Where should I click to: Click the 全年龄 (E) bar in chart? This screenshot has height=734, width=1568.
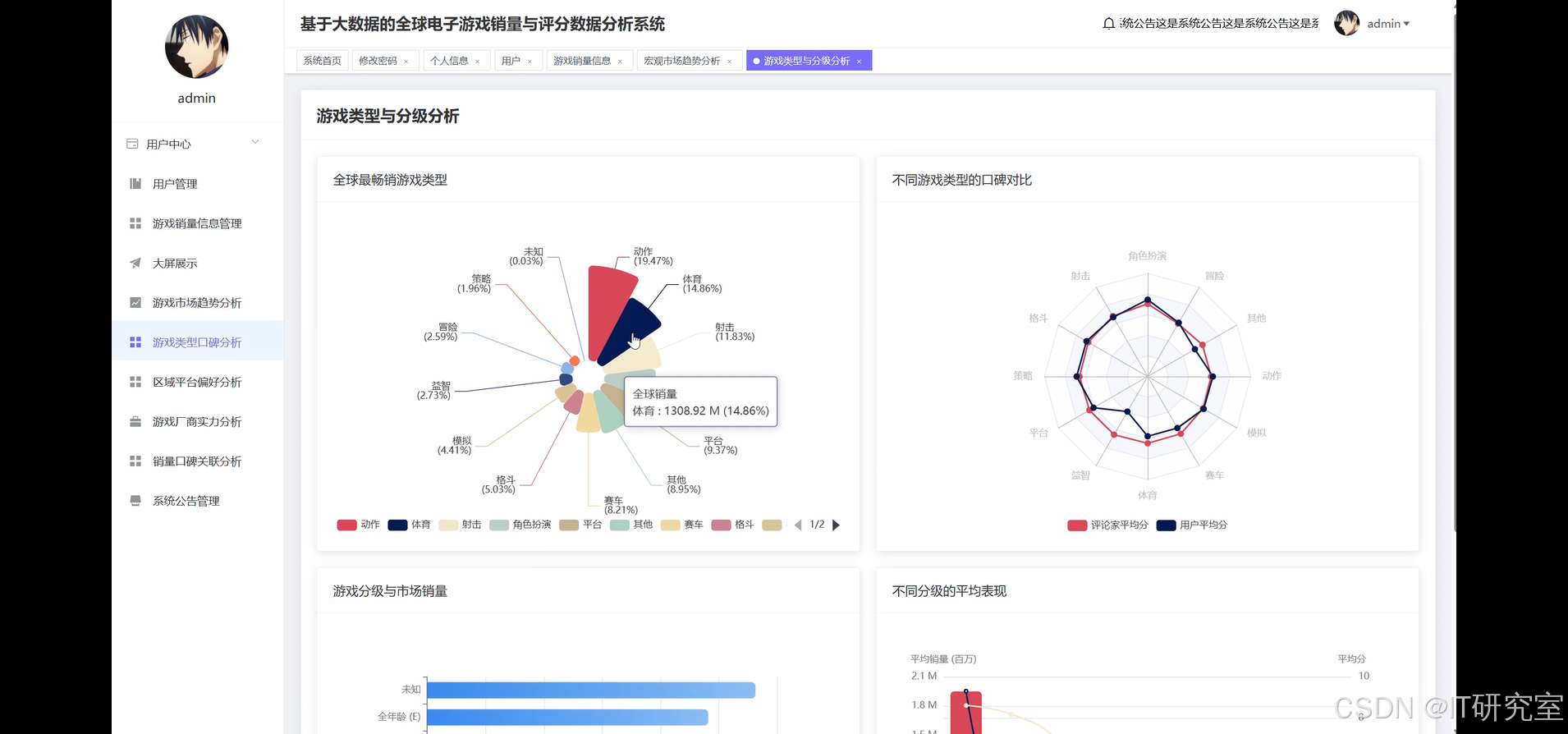[567, 717]
